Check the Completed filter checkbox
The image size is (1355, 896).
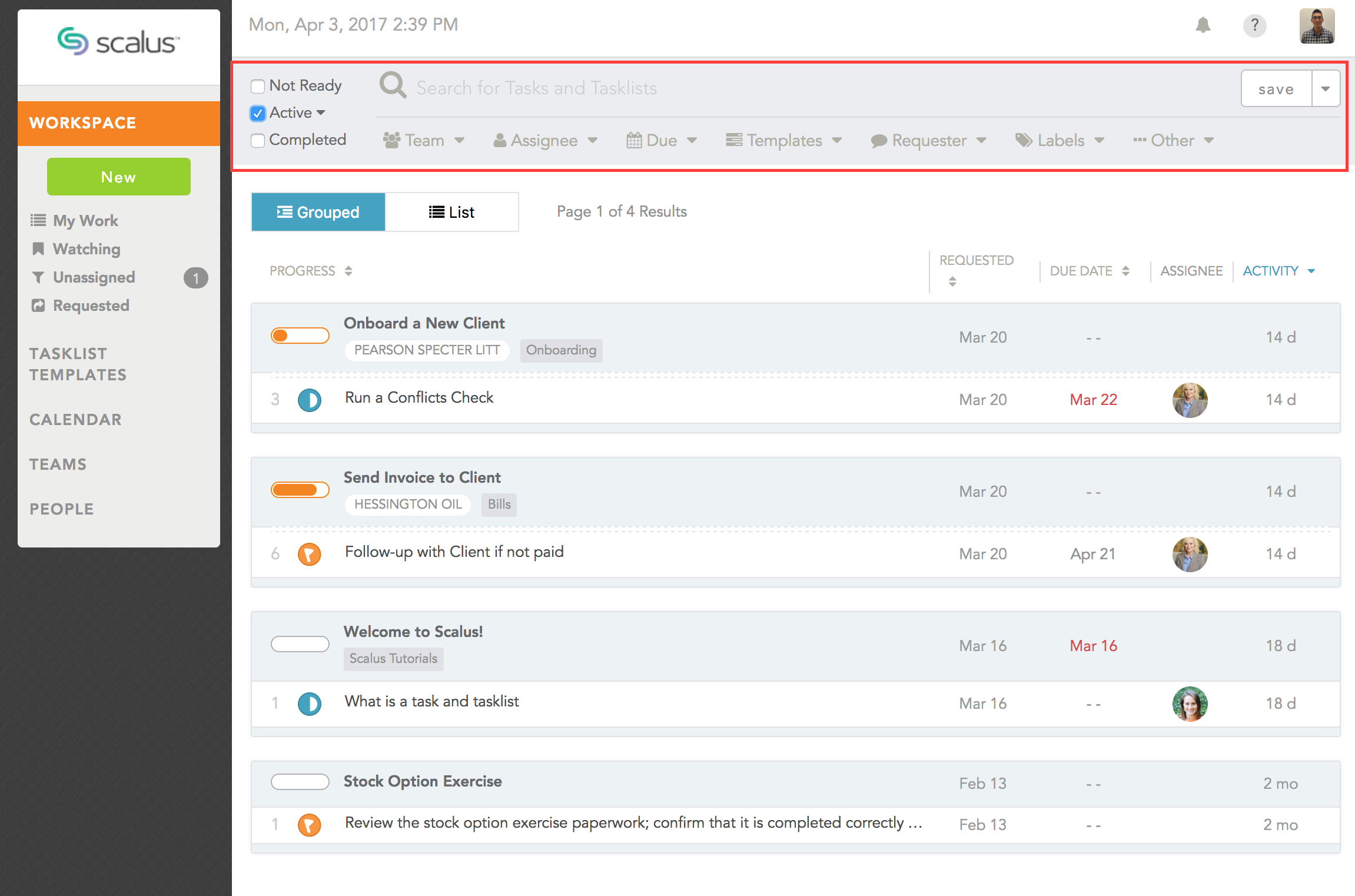tap(258, 141)
